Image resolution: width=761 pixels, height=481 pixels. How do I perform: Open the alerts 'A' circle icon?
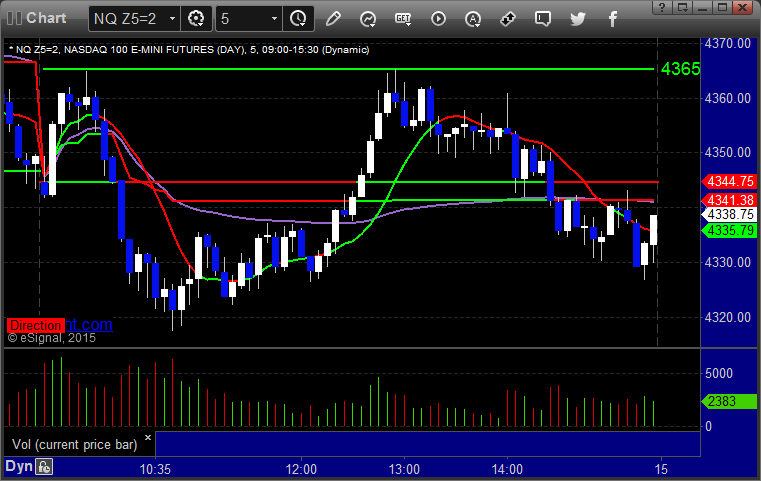click(x=473, y=19)
